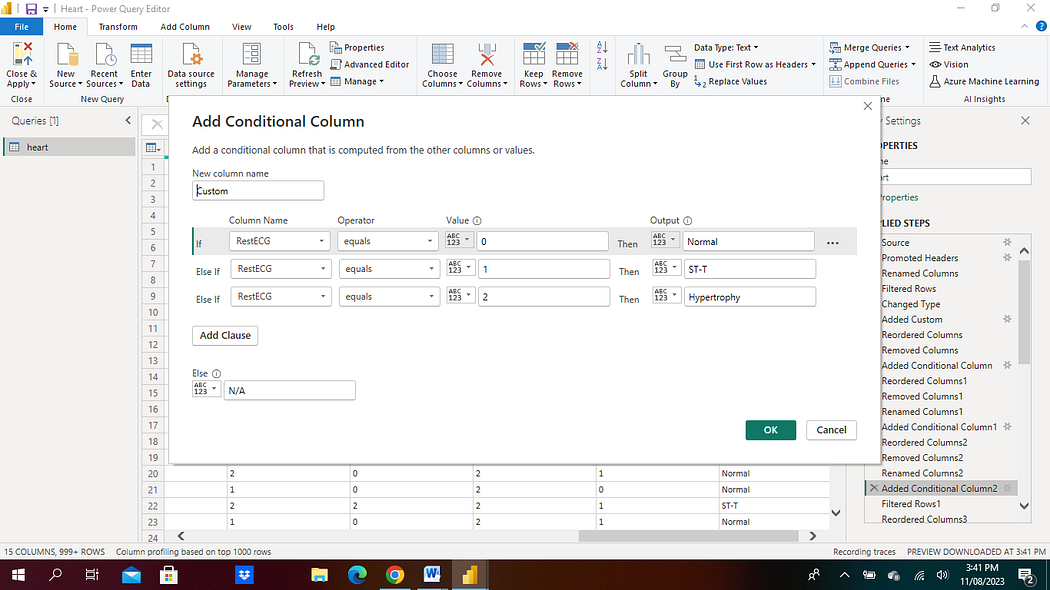1050x590 pixels.
Task: Sort descending with Z-A icon
Action: click(602, 64)
